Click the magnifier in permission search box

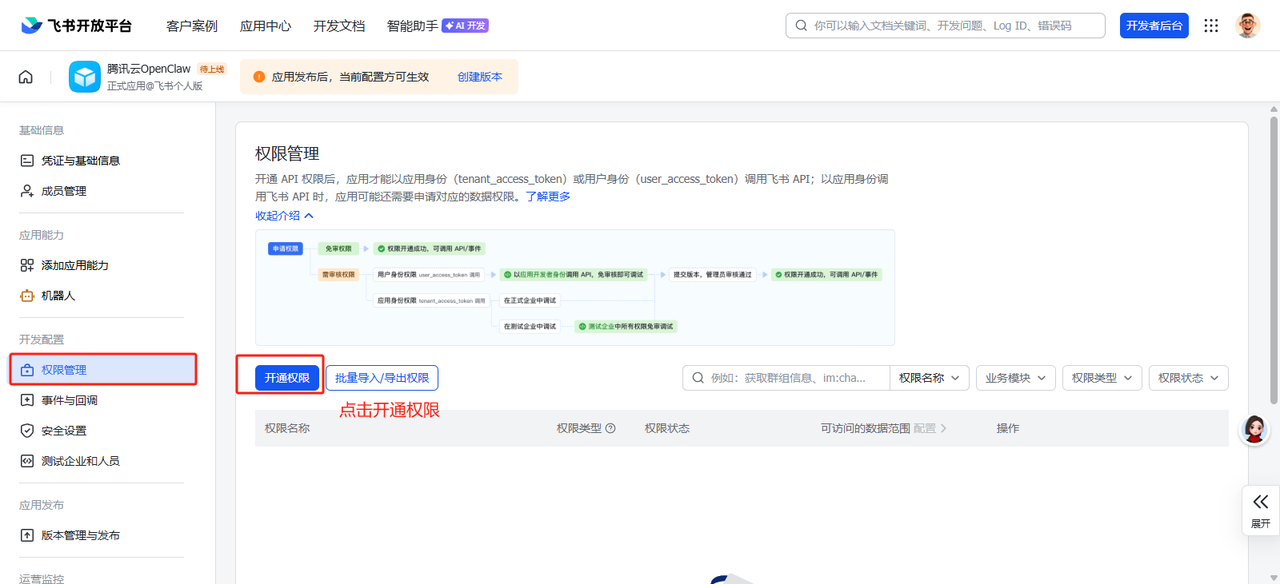[x=698, y=378]
